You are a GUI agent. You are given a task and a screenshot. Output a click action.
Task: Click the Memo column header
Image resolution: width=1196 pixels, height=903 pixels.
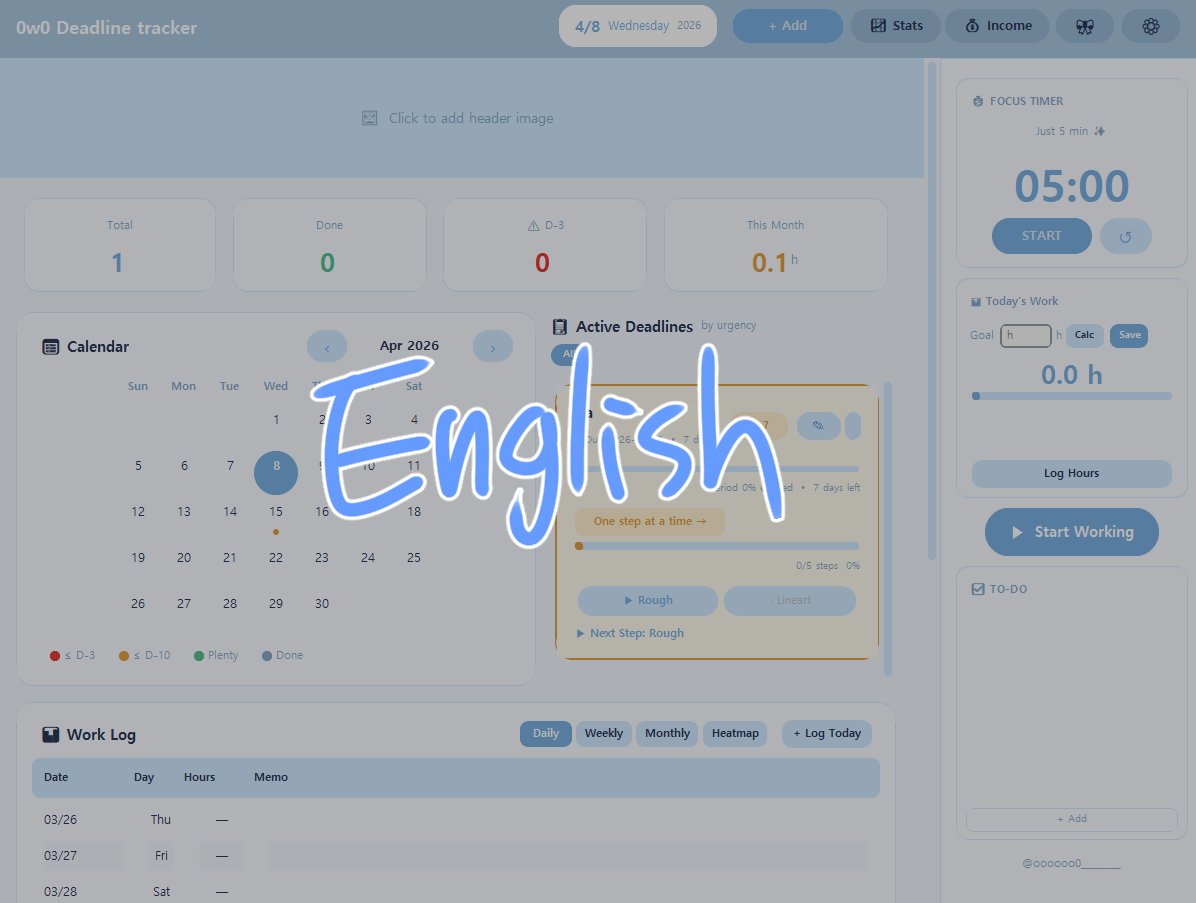pos(271,777)
